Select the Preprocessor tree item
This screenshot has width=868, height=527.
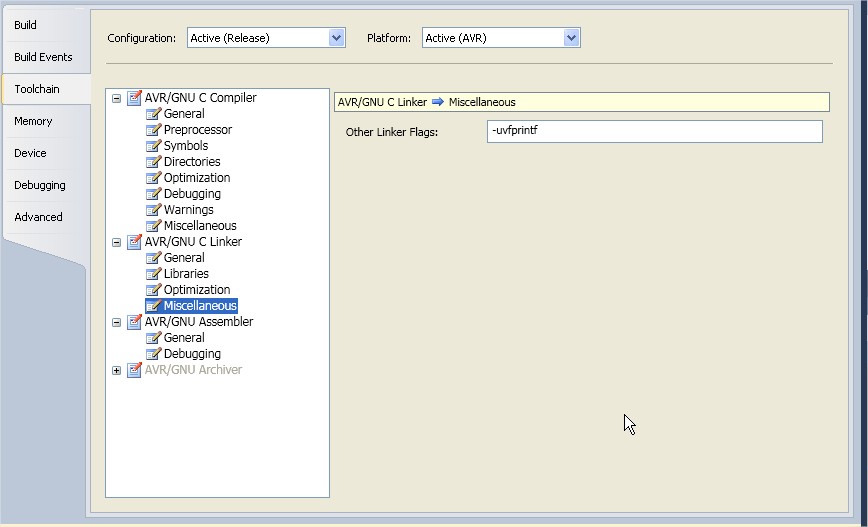[198, 130]
